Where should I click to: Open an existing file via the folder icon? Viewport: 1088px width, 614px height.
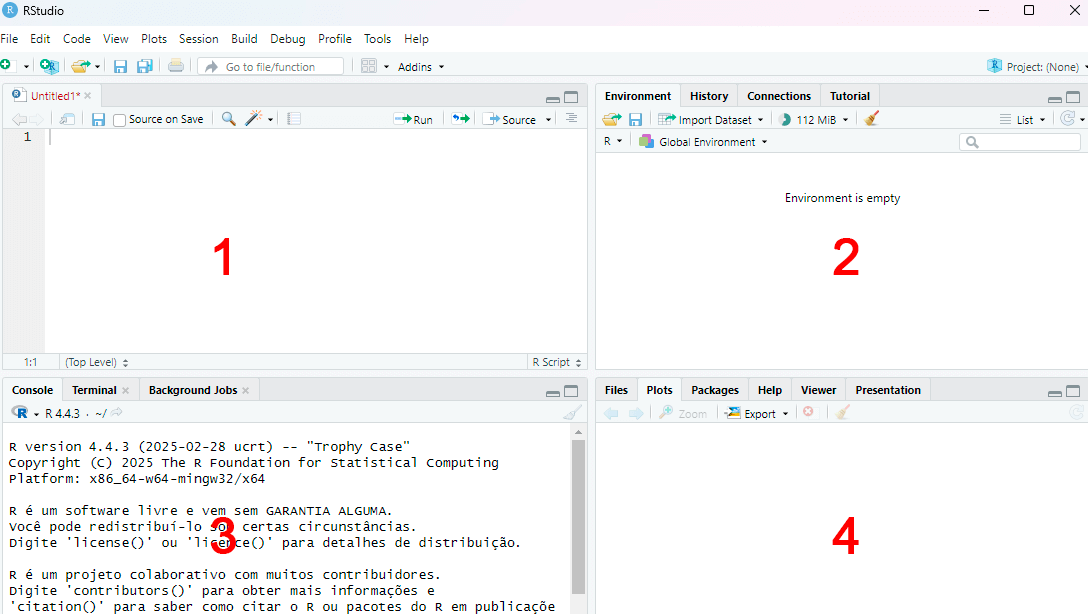pyautogui.click(x=80, y=66)
